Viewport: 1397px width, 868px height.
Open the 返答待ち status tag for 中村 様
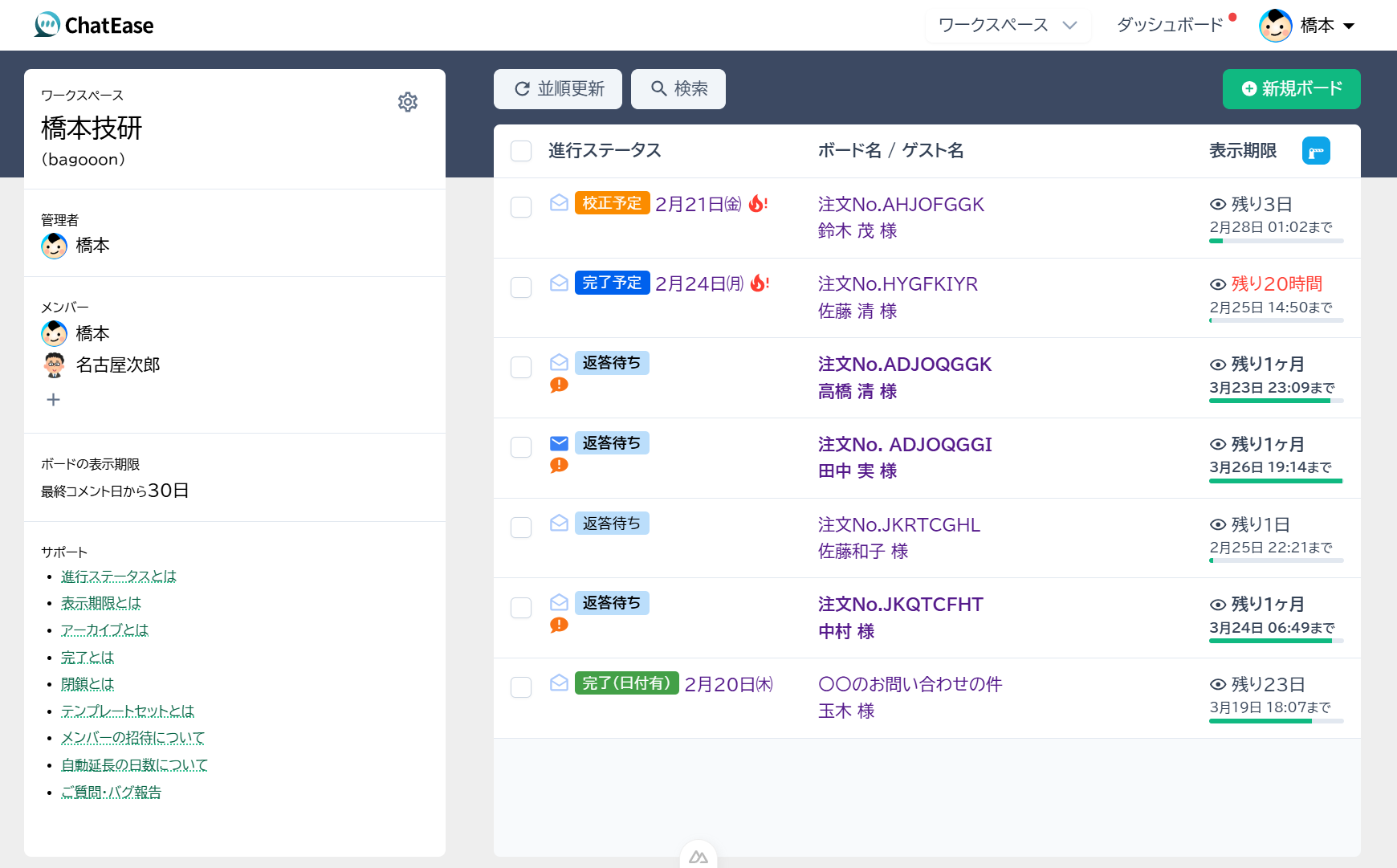coord(612,603)
